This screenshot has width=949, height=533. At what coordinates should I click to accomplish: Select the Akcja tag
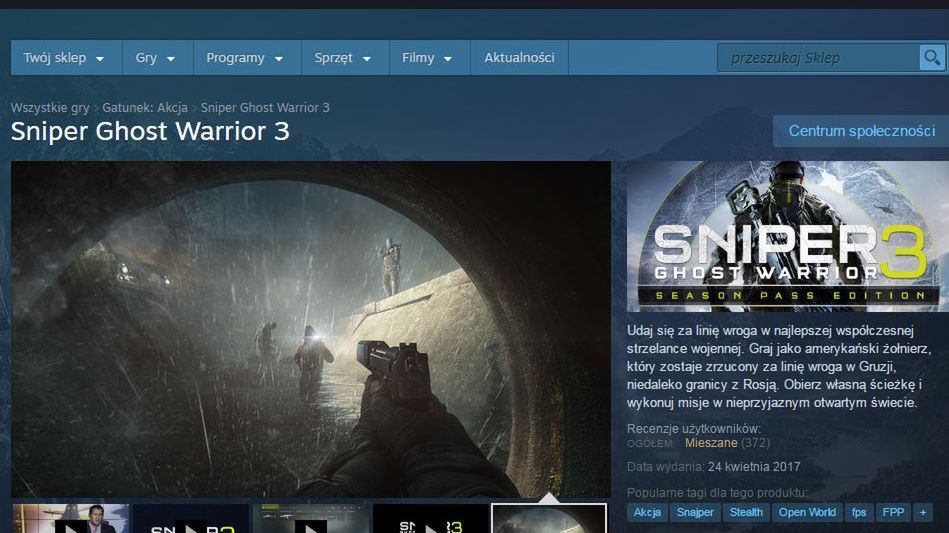pyautogui.click(x=647, y=512)
